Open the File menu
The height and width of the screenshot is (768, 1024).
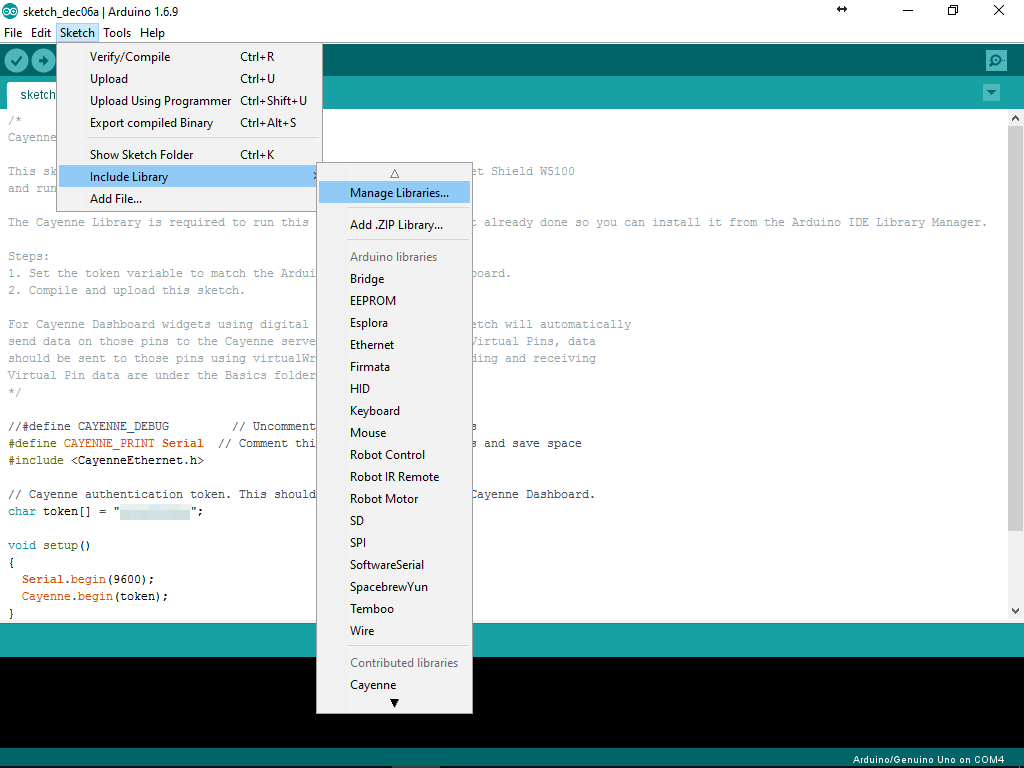click(13, 33)
